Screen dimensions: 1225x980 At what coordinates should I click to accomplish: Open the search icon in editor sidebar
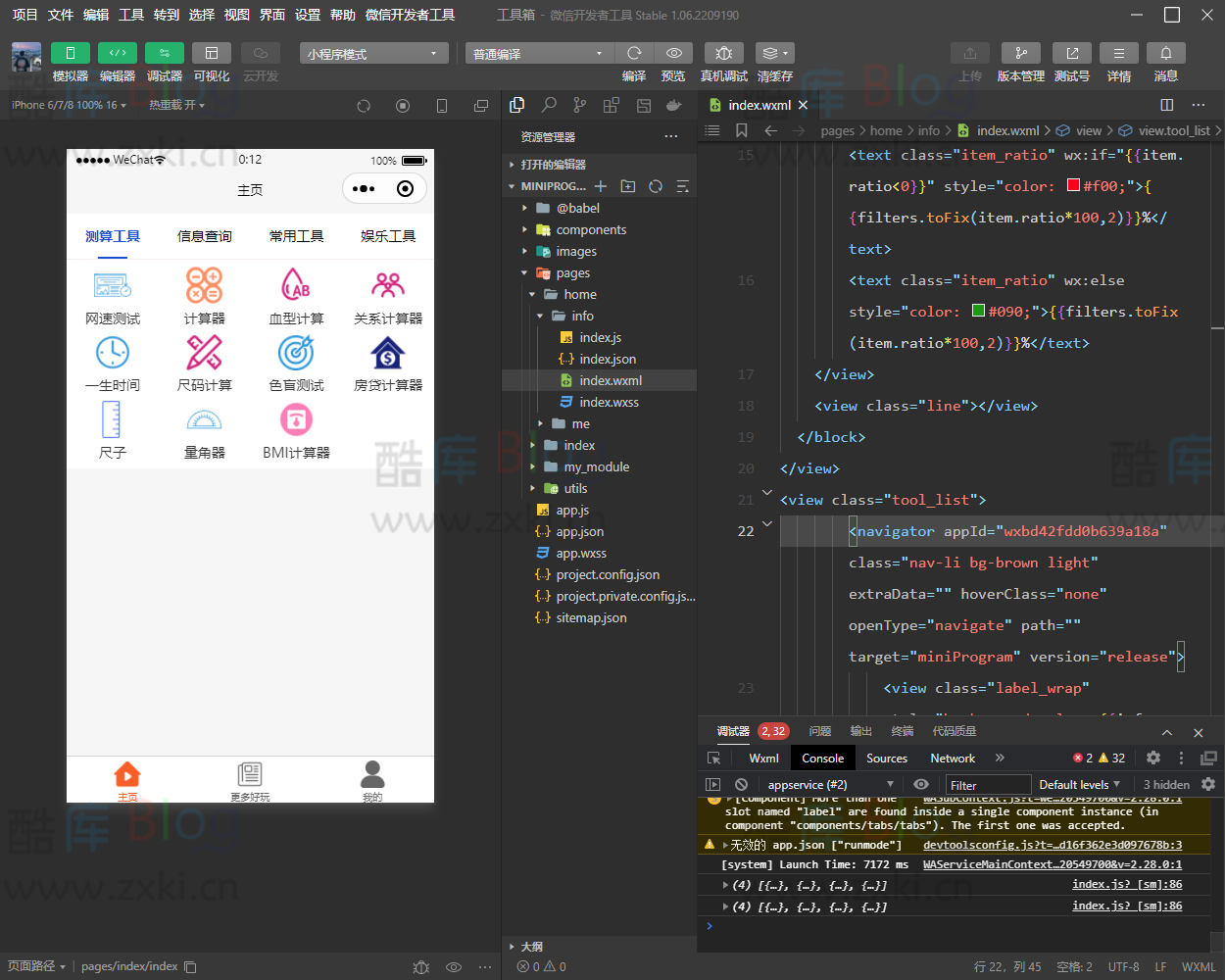(x=549, y=105)
